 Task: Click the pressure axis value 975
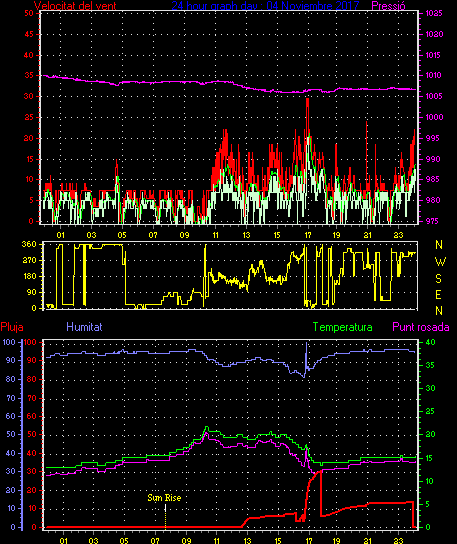(x=433, y=221)
